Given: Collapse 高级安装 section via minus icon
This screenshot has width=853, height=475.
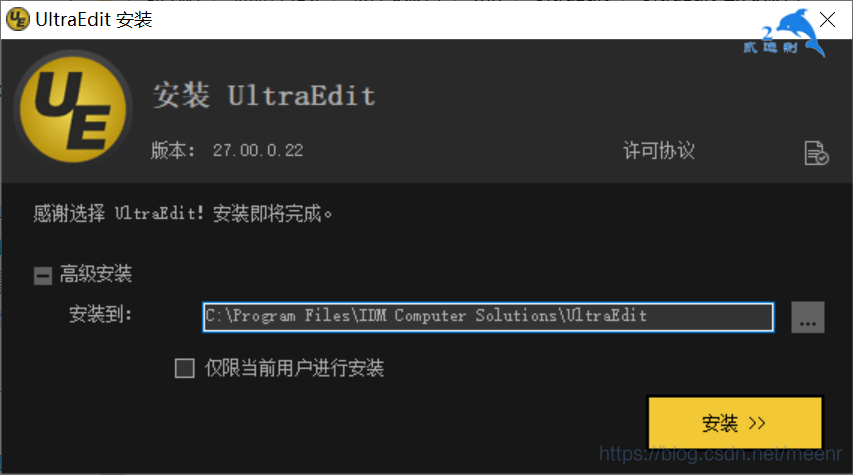Looking at the screenshot, I should [43, 275].
